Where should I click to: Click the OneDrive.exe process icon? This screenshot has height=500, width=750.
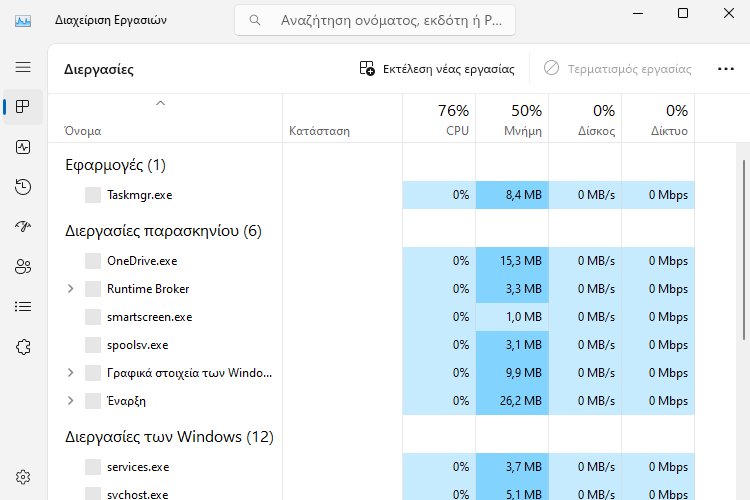(93, 261)
